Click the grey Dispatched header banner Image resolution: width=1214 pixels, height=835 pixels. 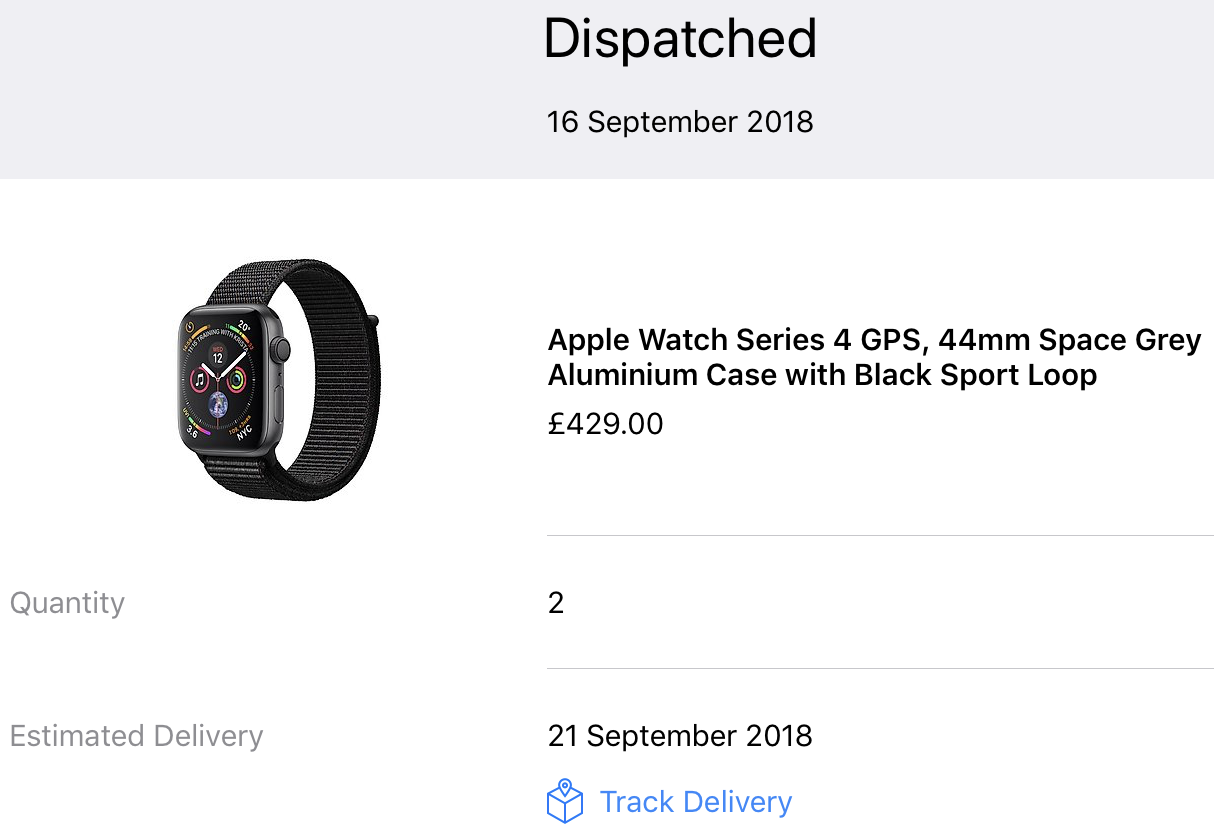(607, 89)
